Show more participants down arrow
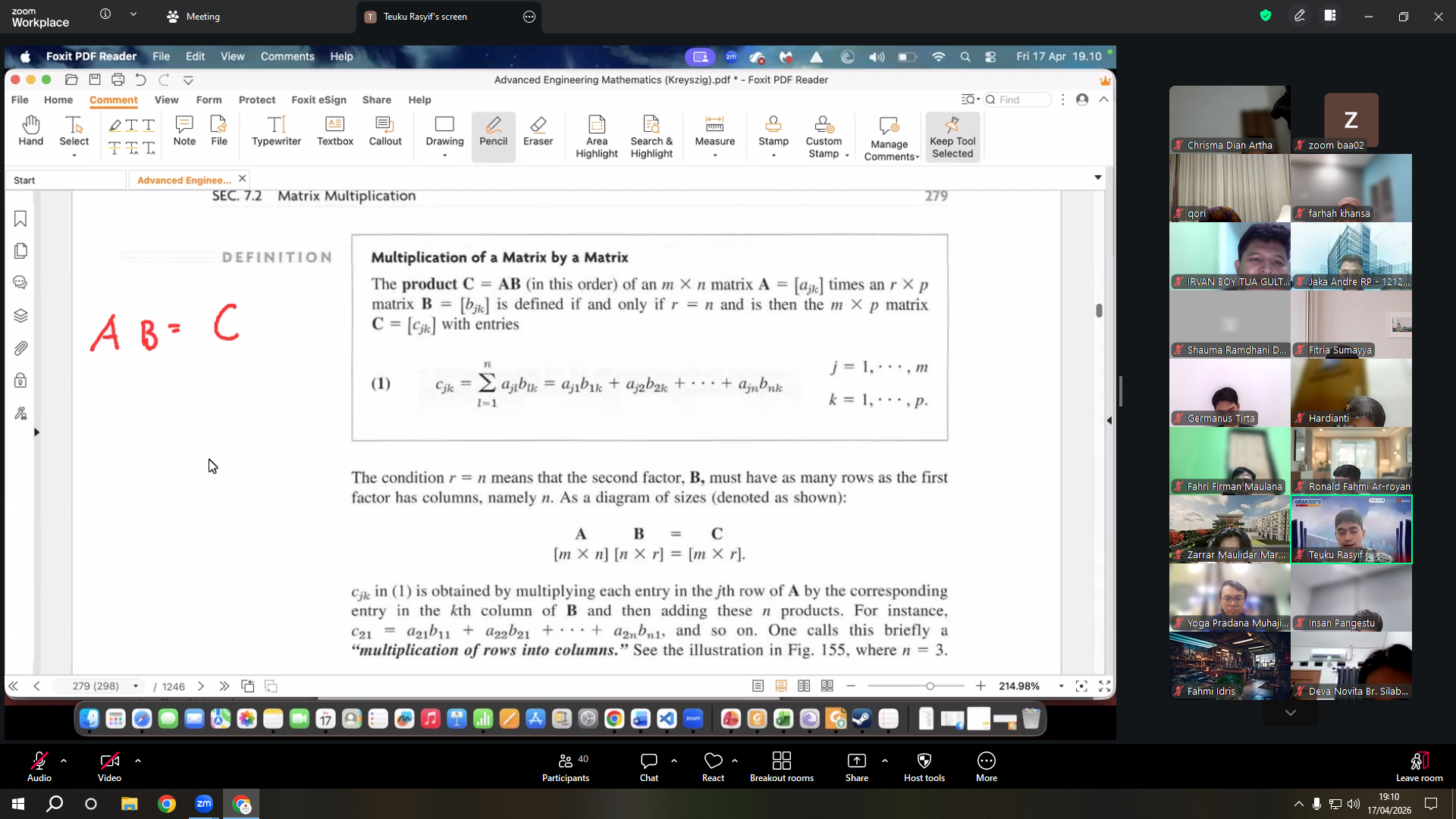1456x819 pixels. [1291, 713]
